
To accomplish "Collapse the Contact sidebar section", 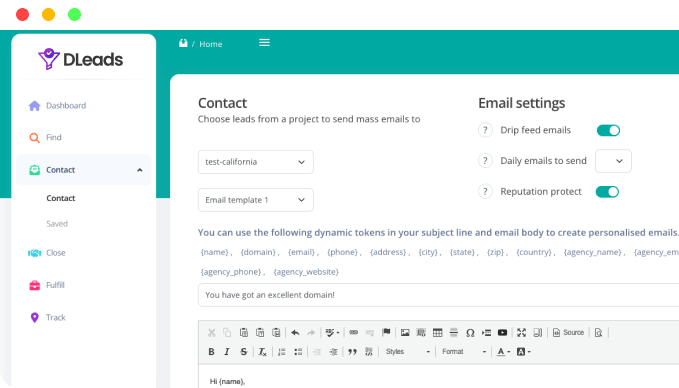I will [x=84, y=170].
